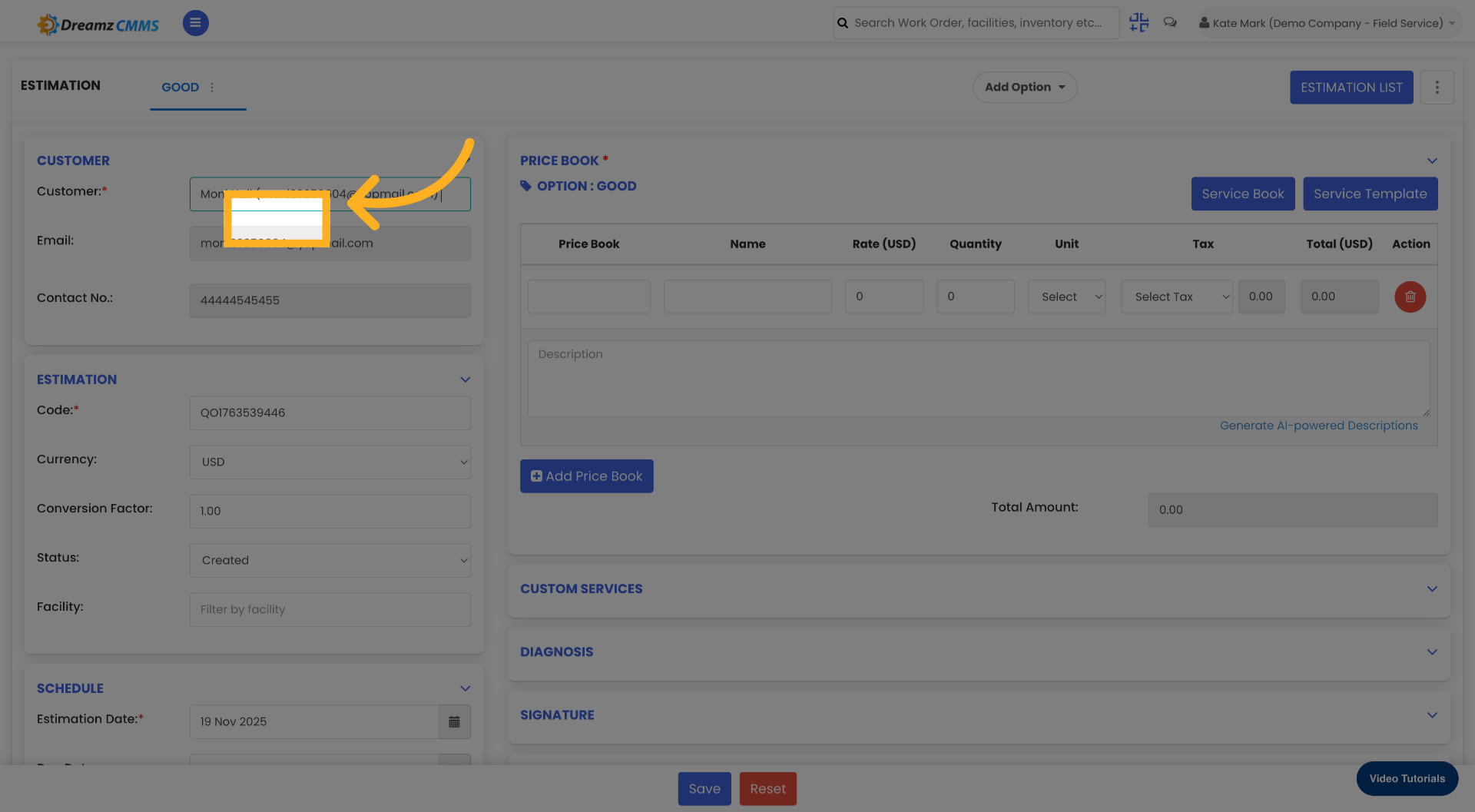This screenshot has width=1475, height=812.
Task: Open the Estimation Date calendar icon
Action: [x=454, y=721]
